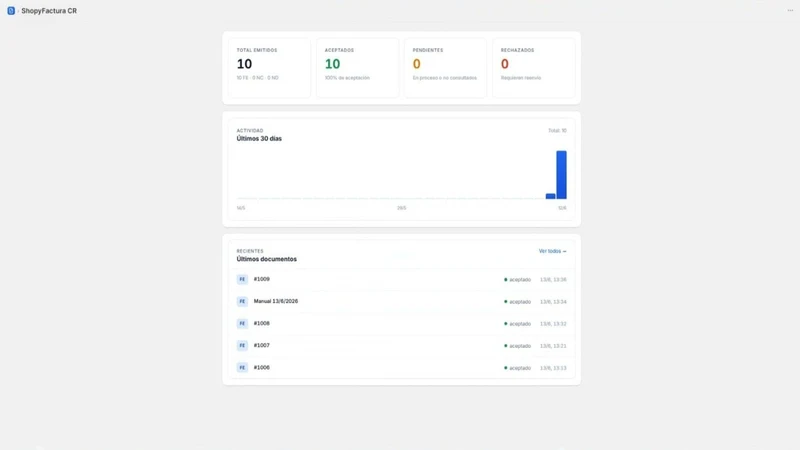Click the 'aceptado' status of #1008
Image resolution: width=800 pixels, height=450 pixels.
[520, 324]
